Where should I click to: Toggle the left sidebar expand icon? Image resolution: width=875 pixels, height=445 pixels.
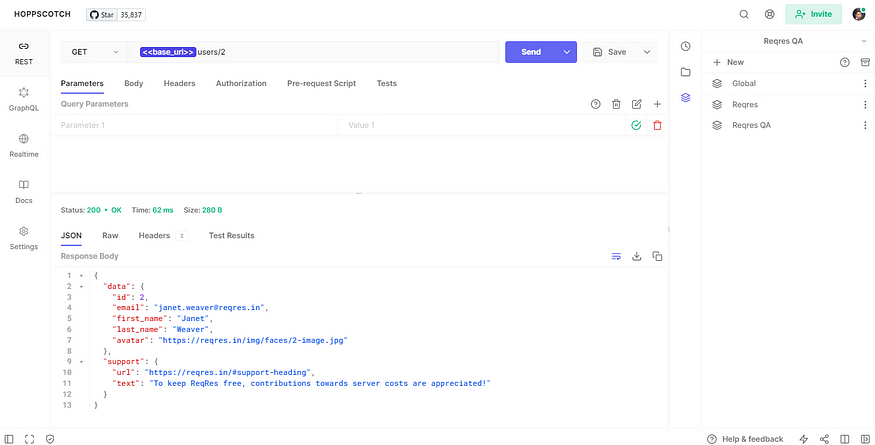[9, 439]
